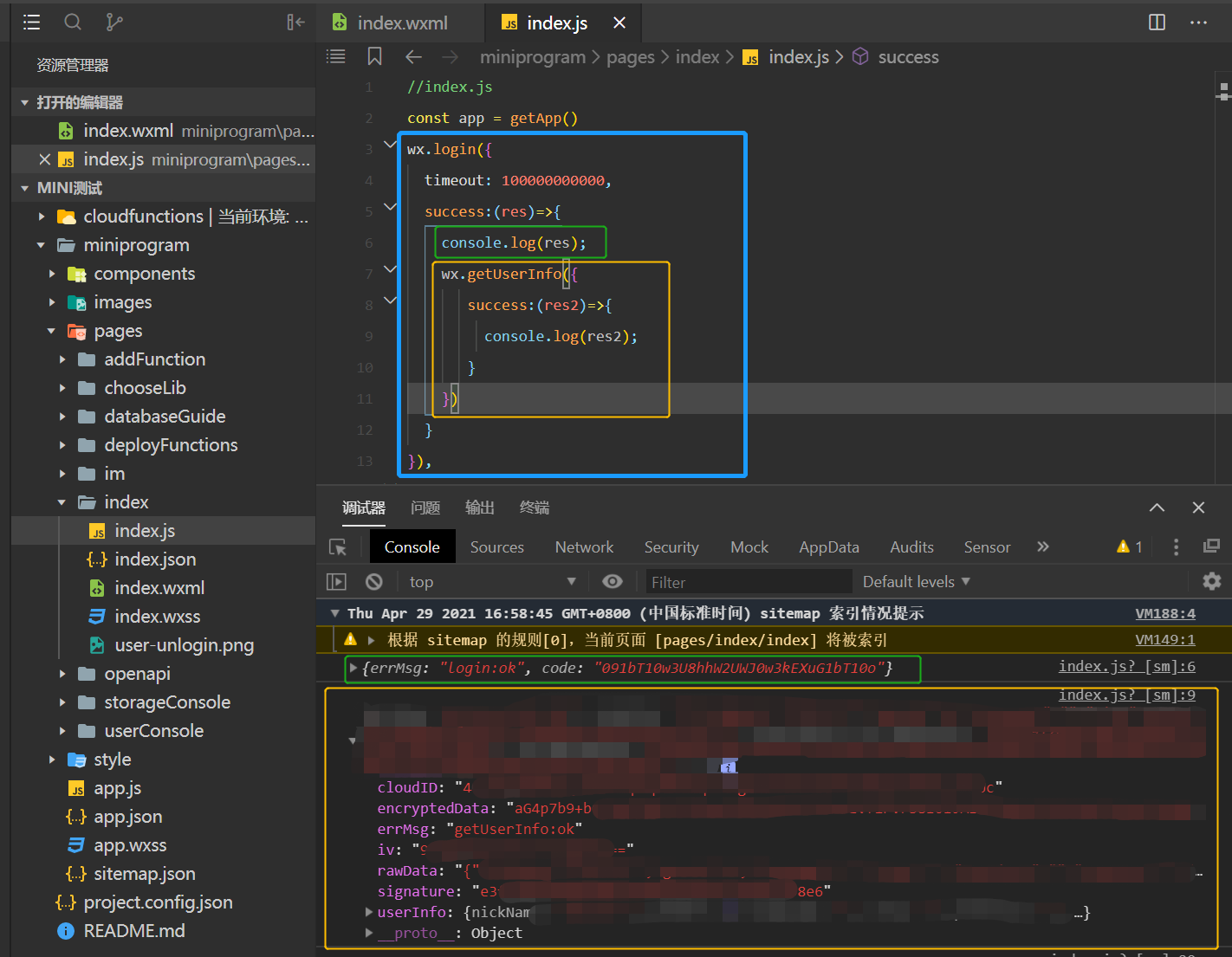1232x957 pixels.
Task: Navigate back with the left arrow
Action: click(x=413, y=57)
